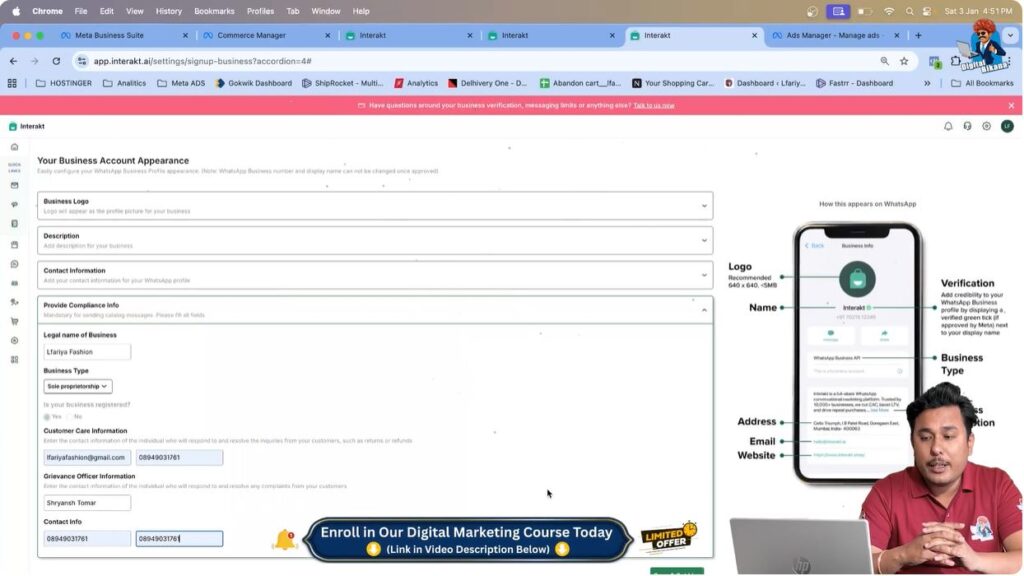Click the Talk to us now link
Image resolution: width=1024 pixels, height=576 pixels.
pos(654,105)
